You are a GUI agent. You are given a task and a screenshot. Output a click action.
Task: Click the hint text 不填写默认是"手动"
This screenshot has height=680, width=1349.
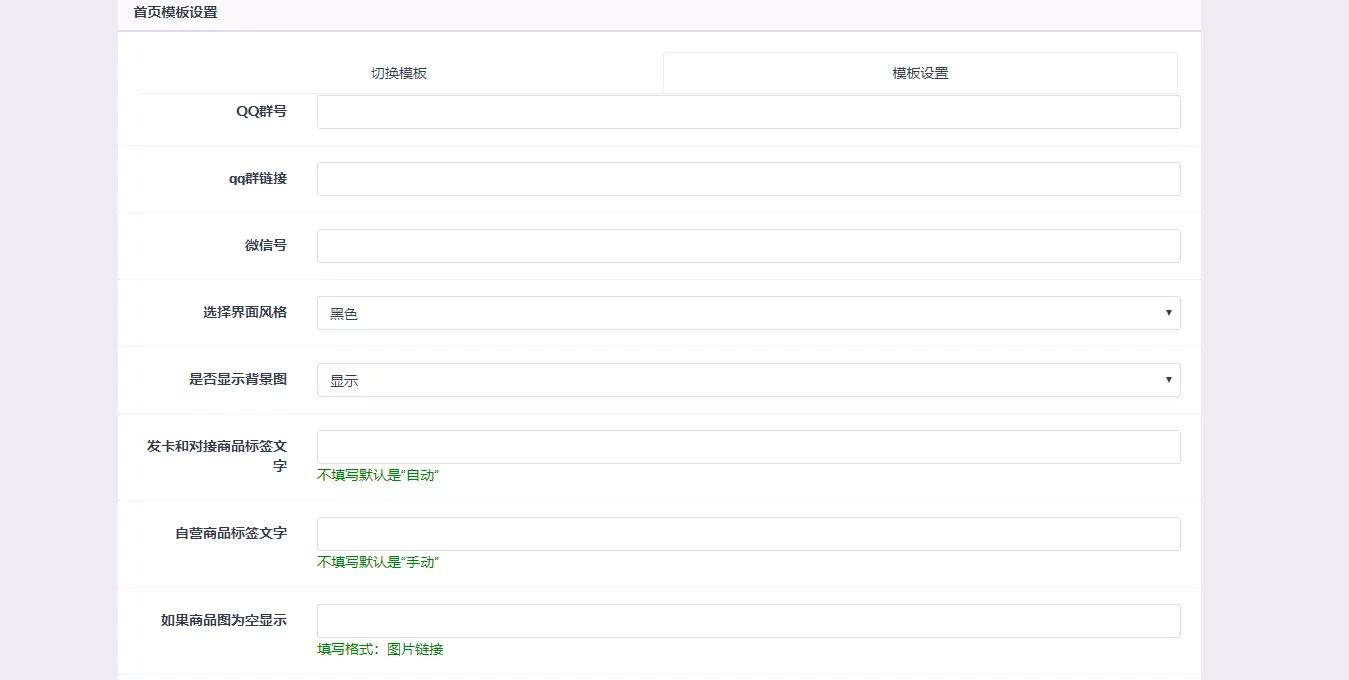point(380,561)
